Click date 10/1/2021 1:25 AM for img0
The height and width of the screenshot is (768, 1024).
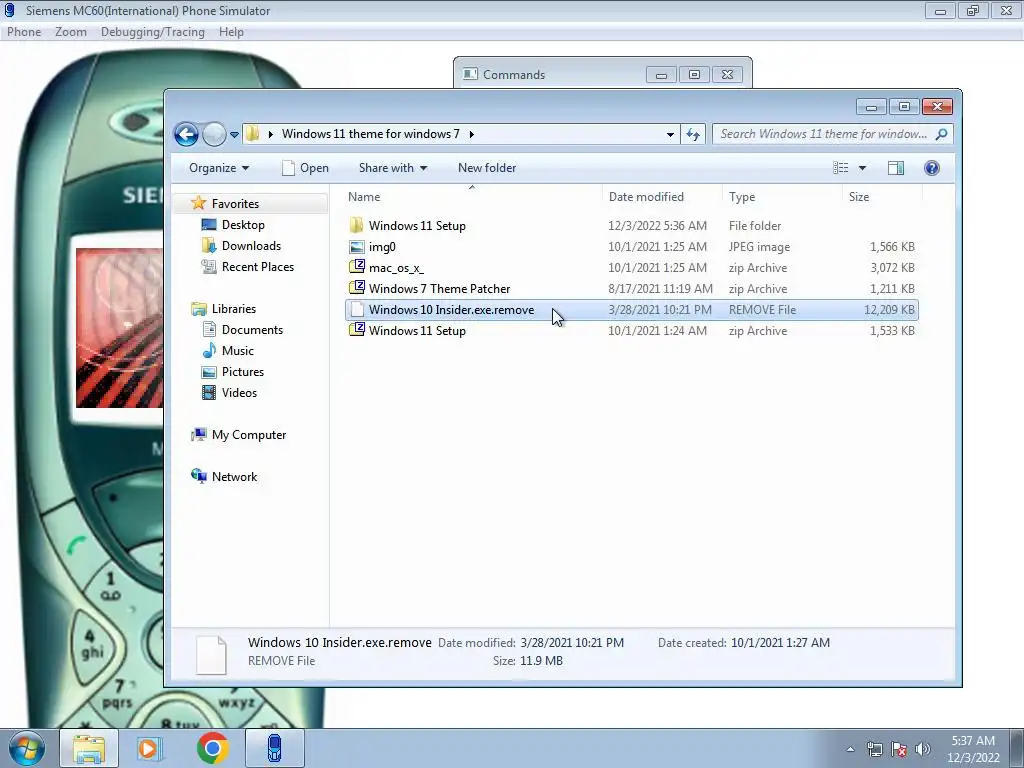point(658,247)
